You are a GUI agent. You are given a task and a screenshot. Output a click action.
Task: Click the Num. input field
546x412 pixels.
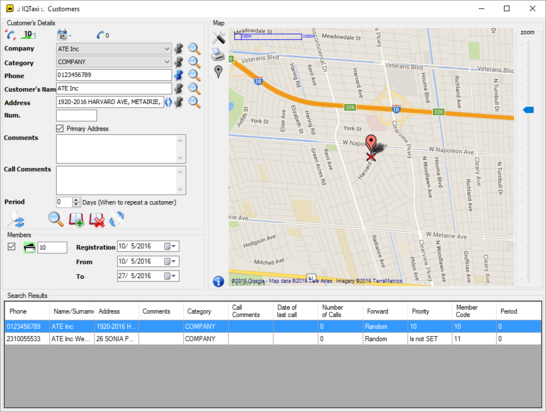click(76, 115)
